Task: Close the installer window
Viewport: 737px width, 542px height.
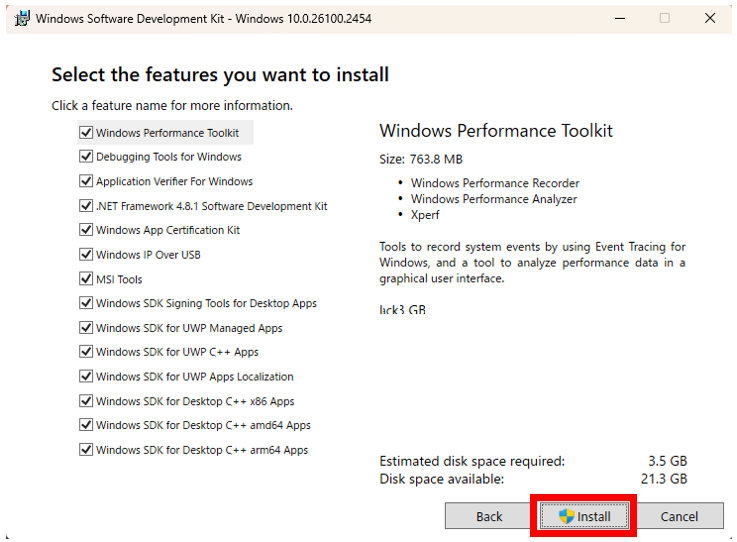Action: point(709,18)
